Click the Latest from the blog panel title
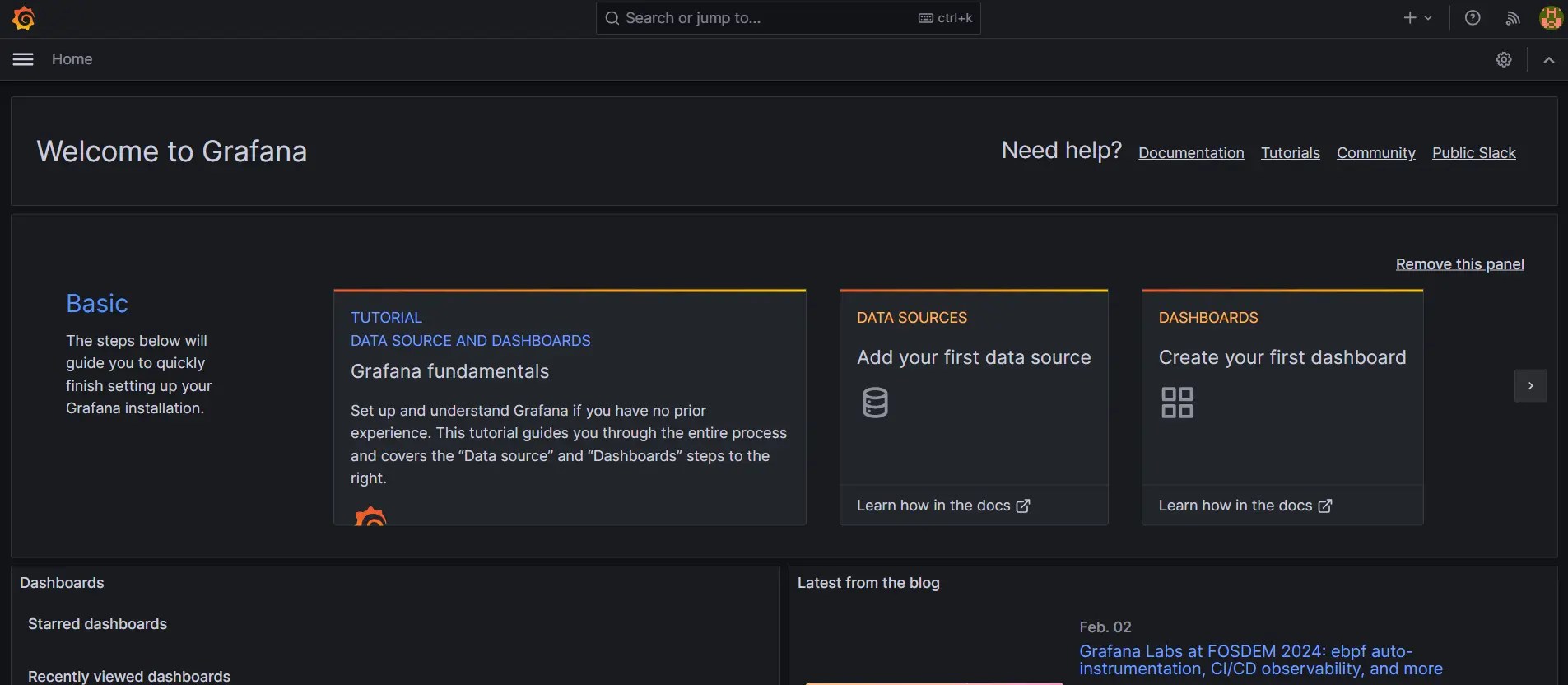The image size is (1568, 685). [868, 583]
